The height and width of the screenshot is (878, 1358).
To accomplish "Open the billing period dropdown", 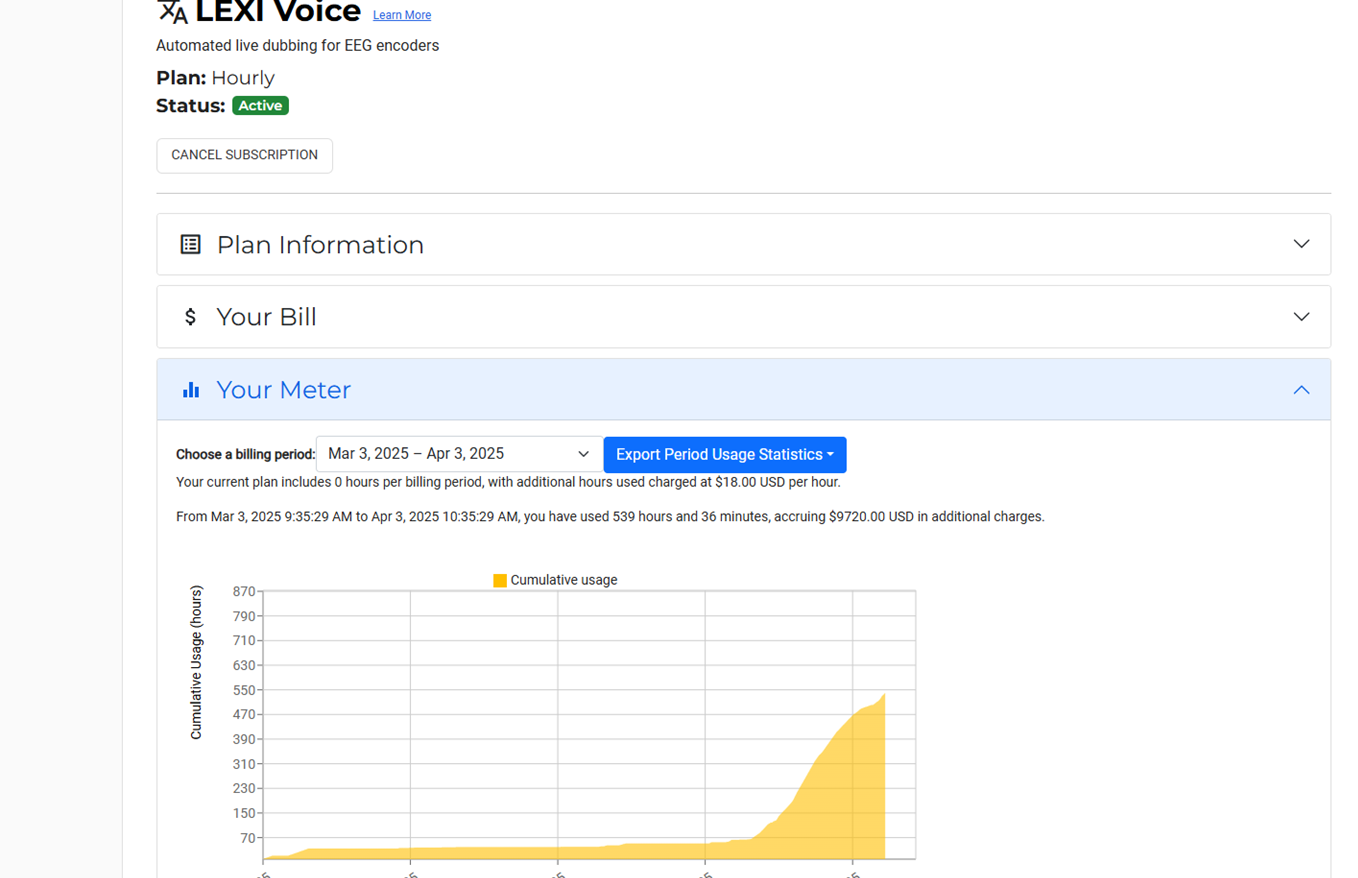I will click(x=459, y=454).
